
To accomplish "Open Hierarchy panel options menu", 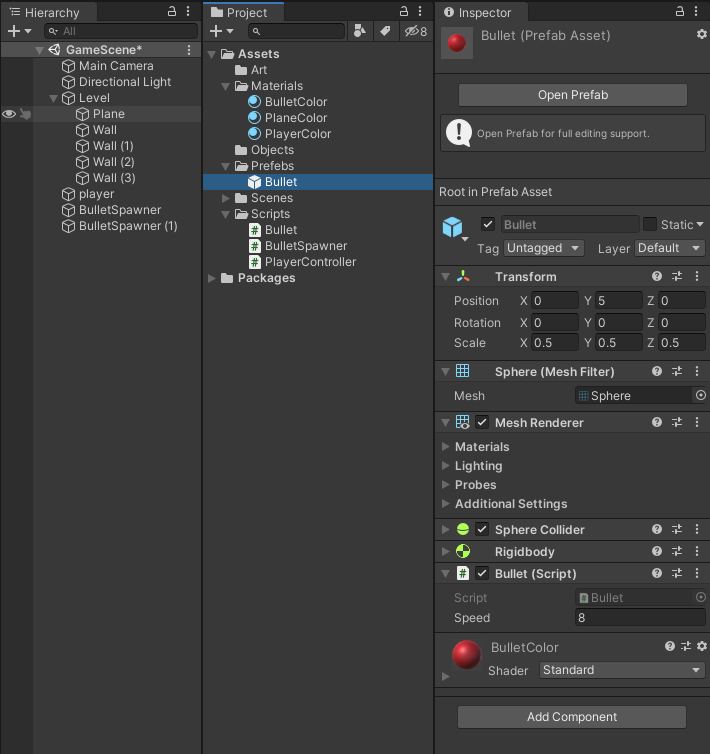I will click(x=188, y=12).
